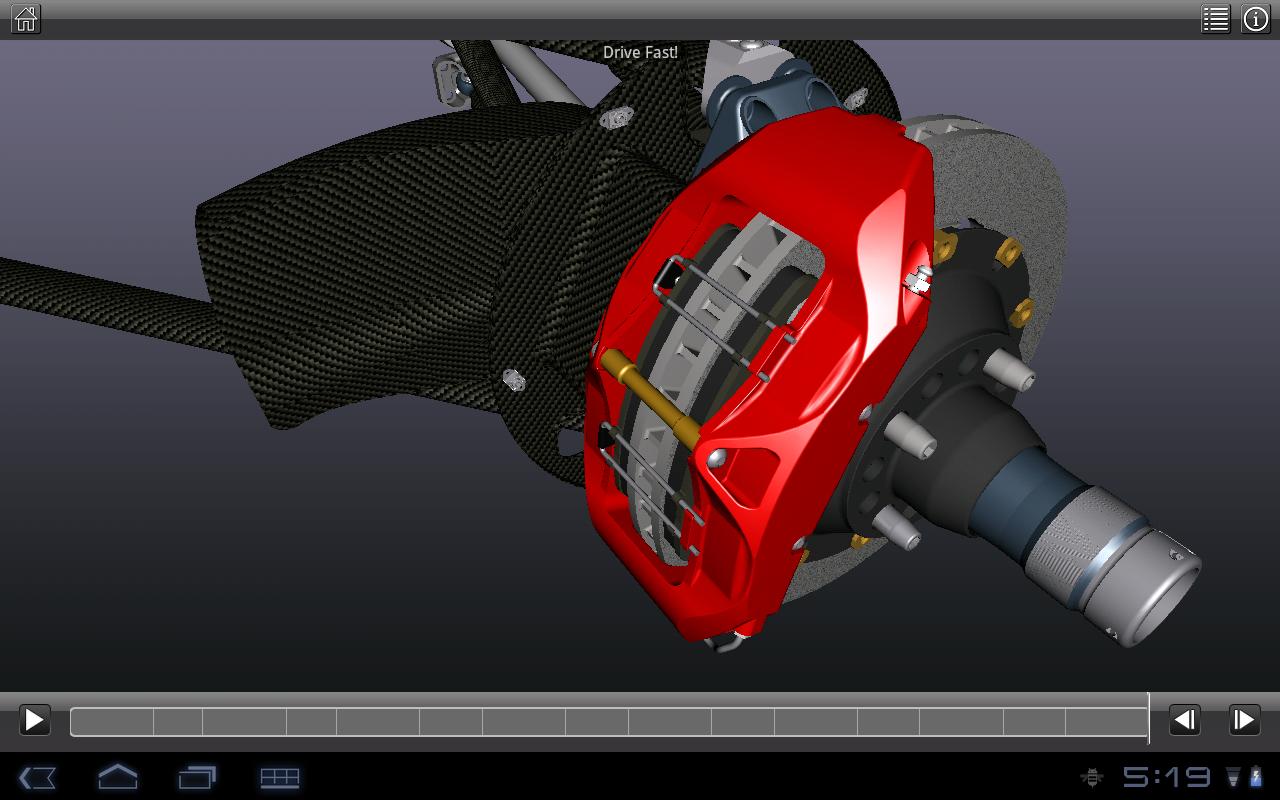Screen dimensions: 1280x800
Task: Tap the battery indicator icon
Action: [x=1256, y=777]
